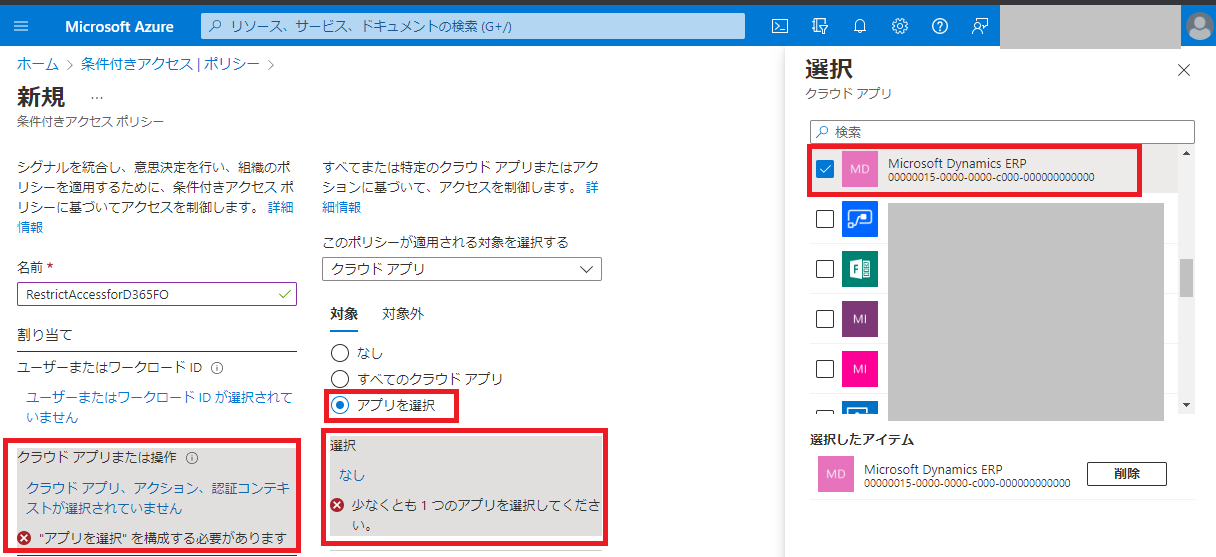Screen dimensions: 1216x557
Task: Check the box next to the purple MI icon
Action: pos(825,319)
